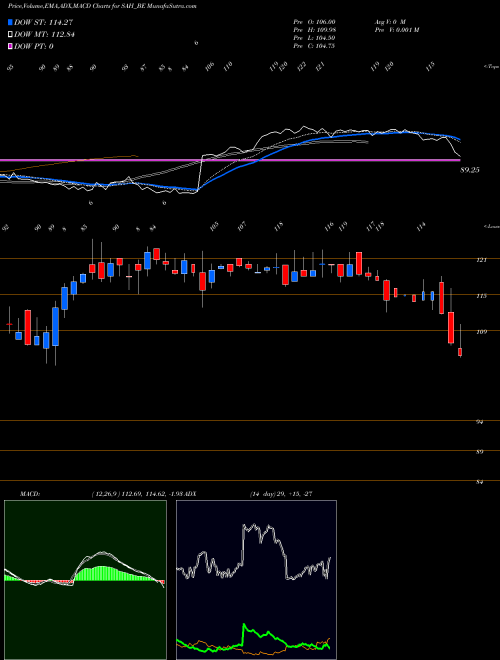Click the last red candlestick on the price chart

click(460, 352)
